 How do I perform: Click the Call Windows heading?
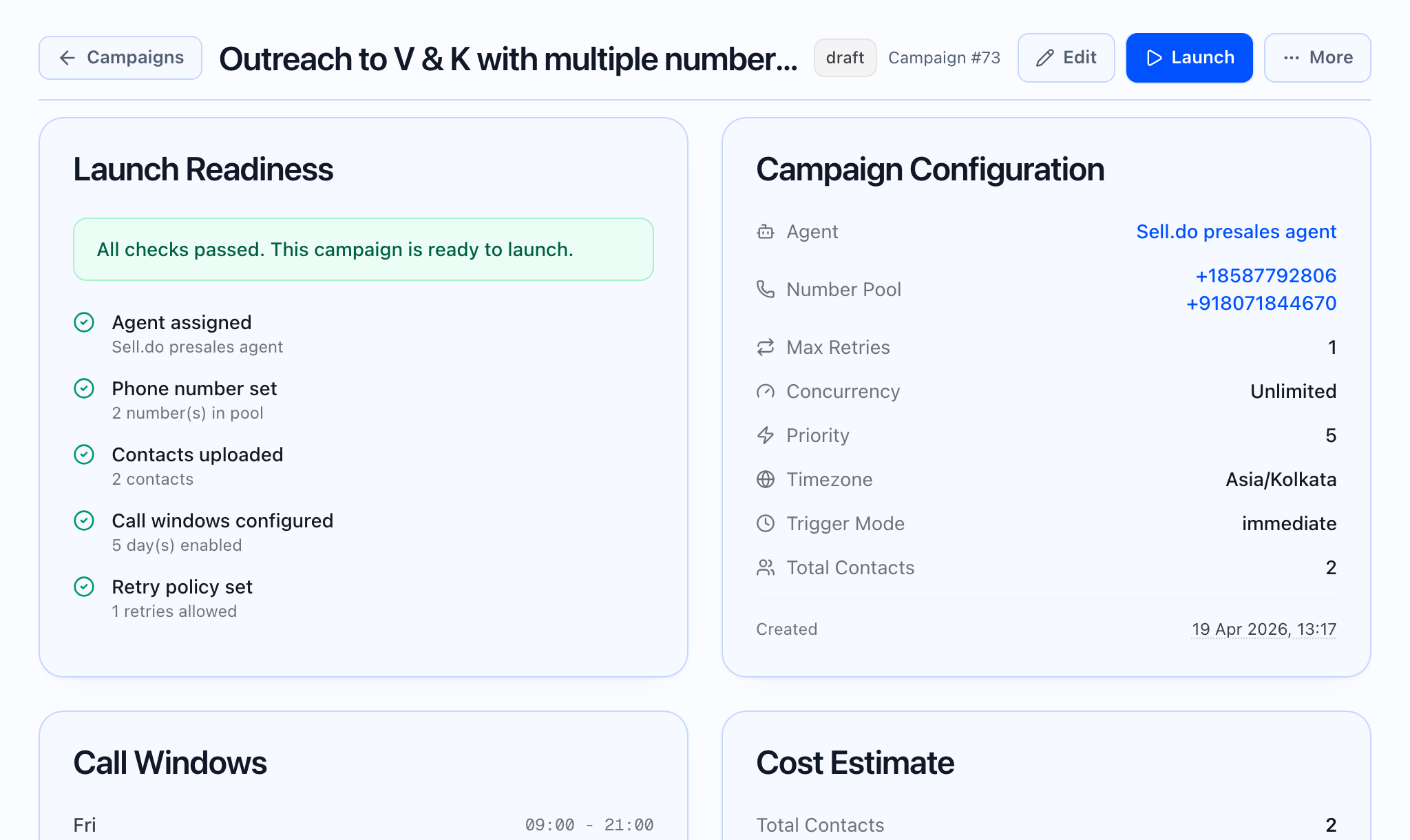[170, 763]
